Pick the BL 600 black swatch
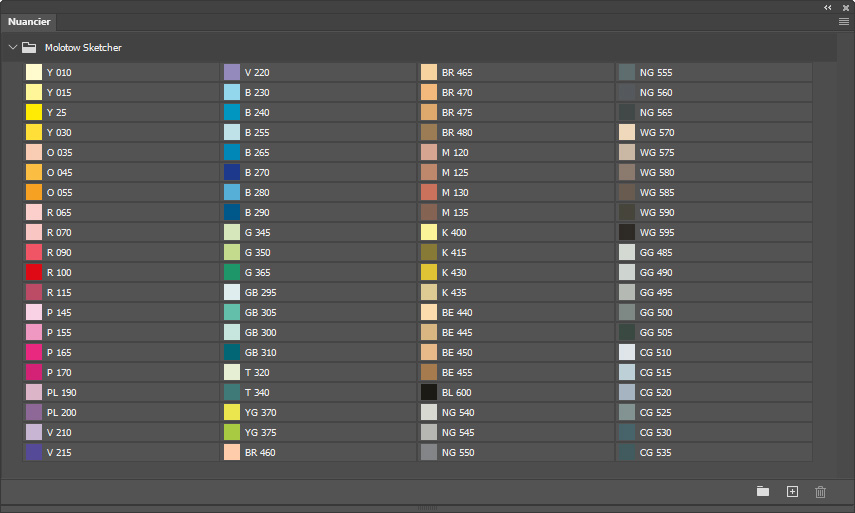The width and height of the screenshot is (855, 513). (429, 393)
